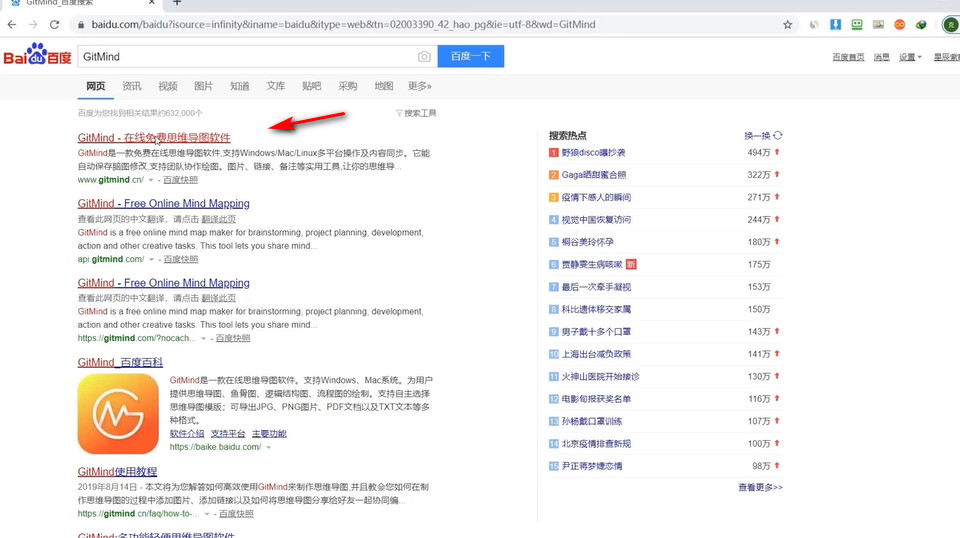The width and height of the screenshot is (960, 538).
Task: Open the 主要功能 sublink
Action: (269, 433)
